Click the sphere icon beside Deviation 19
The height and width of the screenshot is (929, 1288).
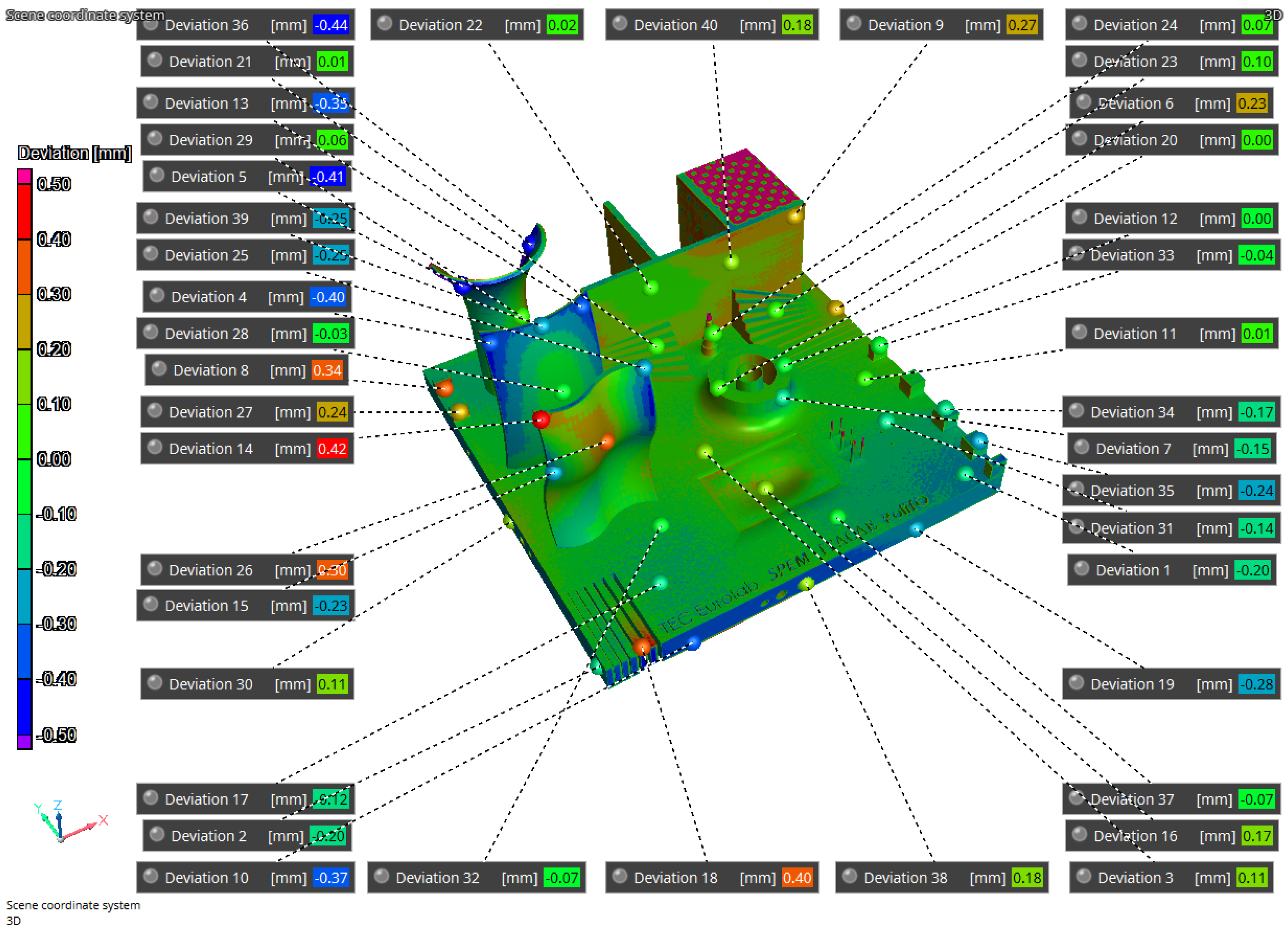pyautogui.click(x=1077, y=682)
